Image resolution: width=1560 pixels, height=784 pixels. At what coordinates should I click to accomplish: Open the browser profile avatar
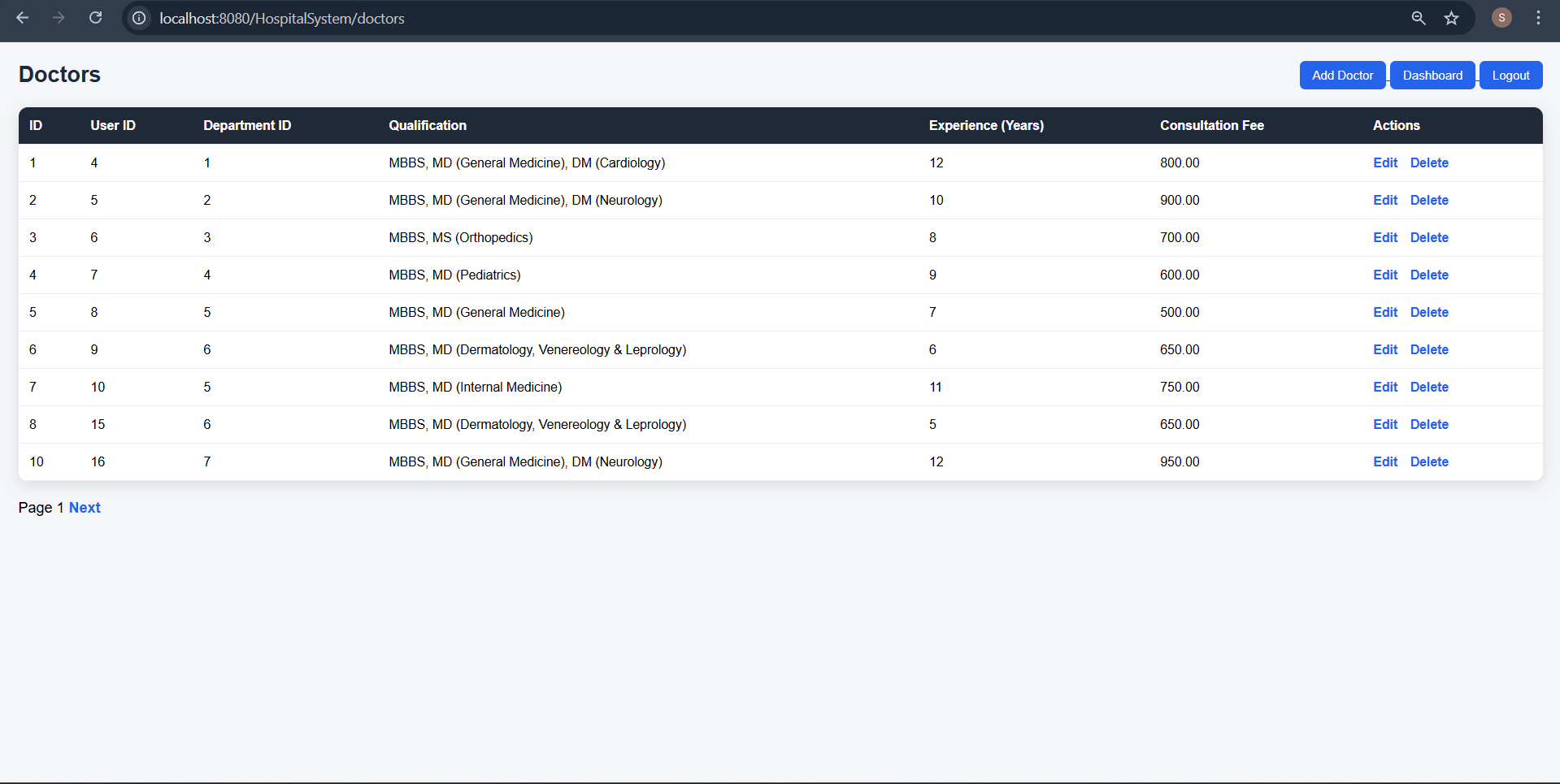(1501, 18)
